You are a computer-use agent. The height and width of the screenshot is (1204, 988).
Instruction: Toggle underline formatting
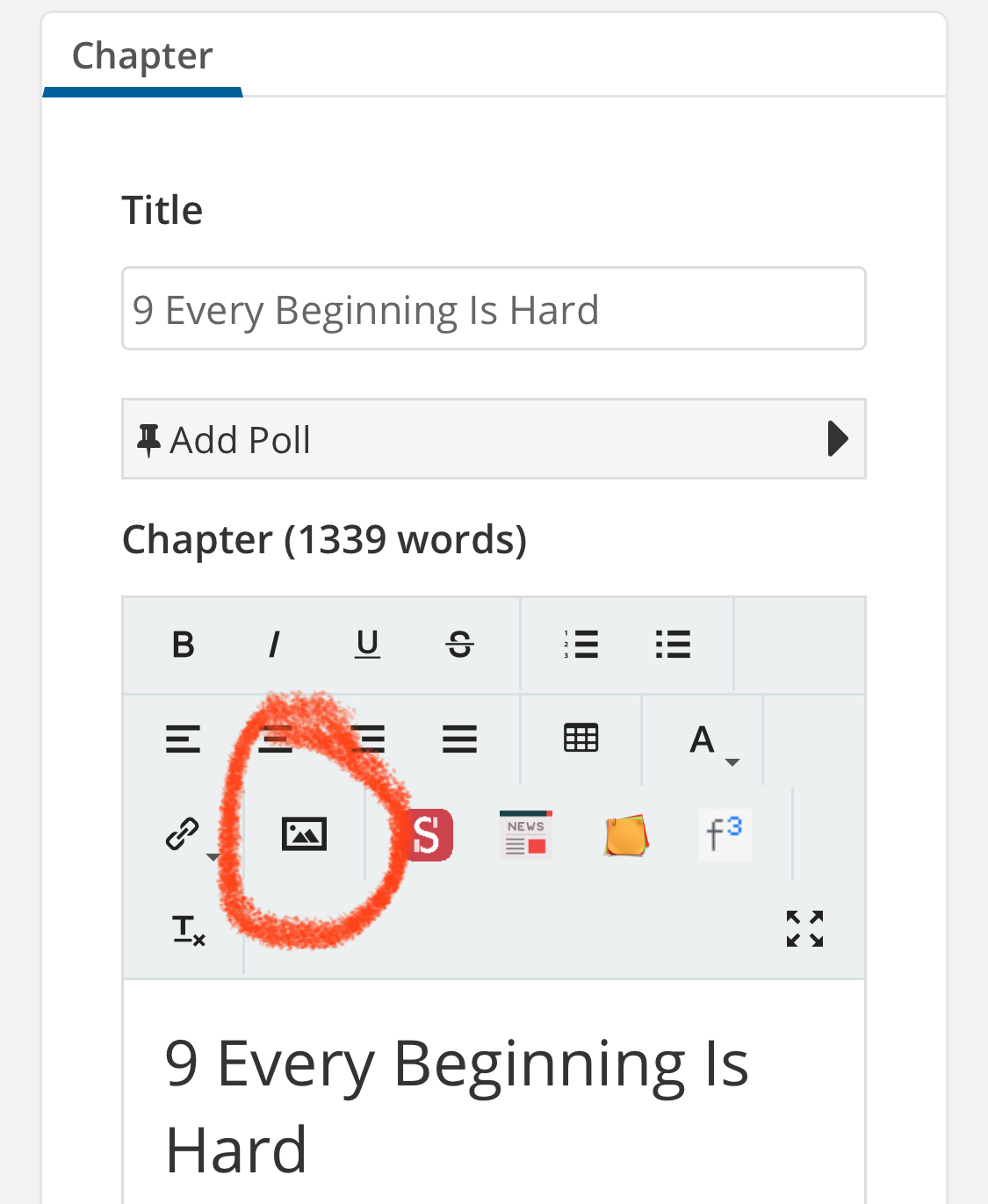click(x=367, y=645)
